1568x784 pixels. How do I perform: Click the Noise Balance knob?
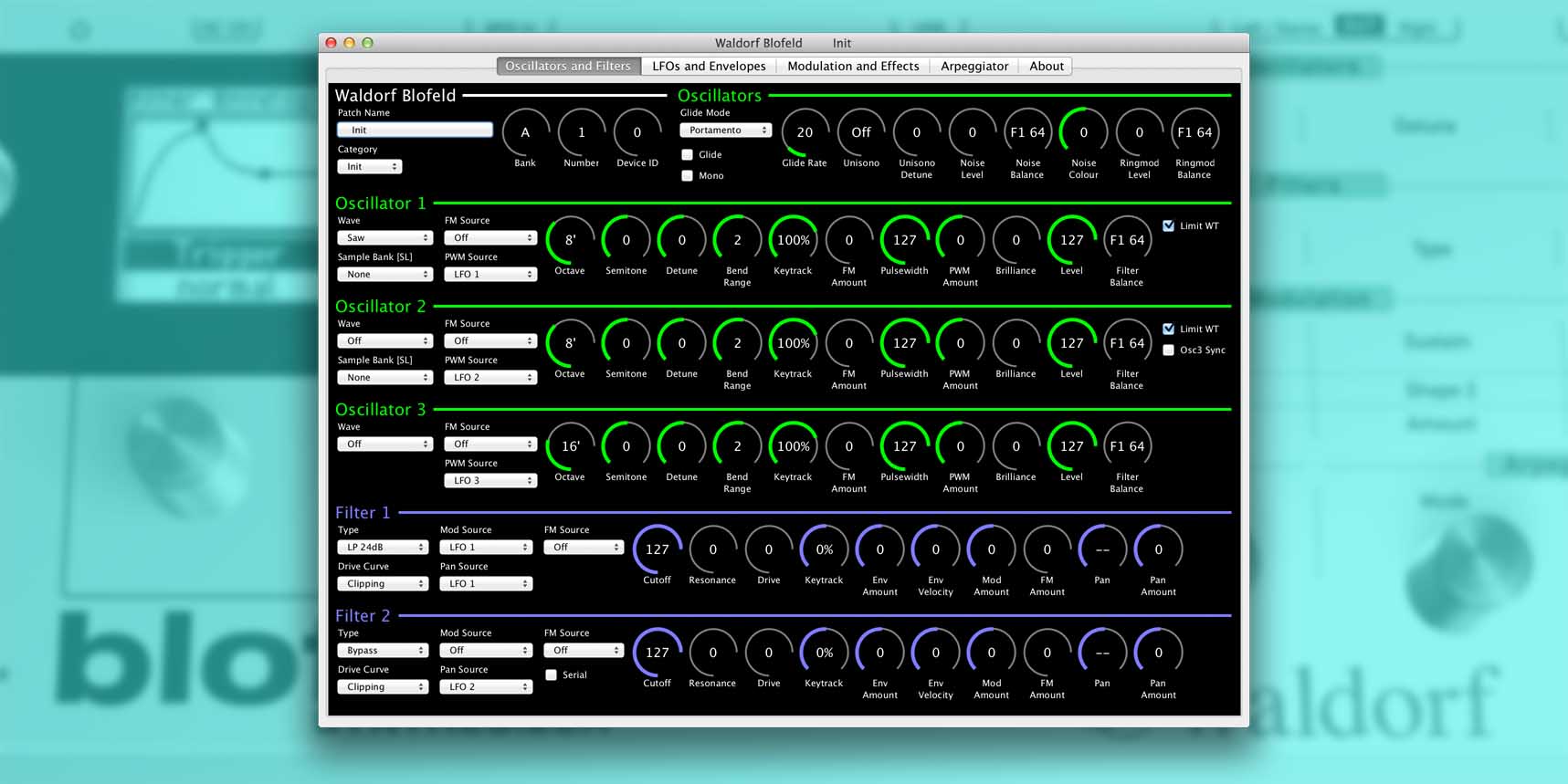click(1027, 132)
